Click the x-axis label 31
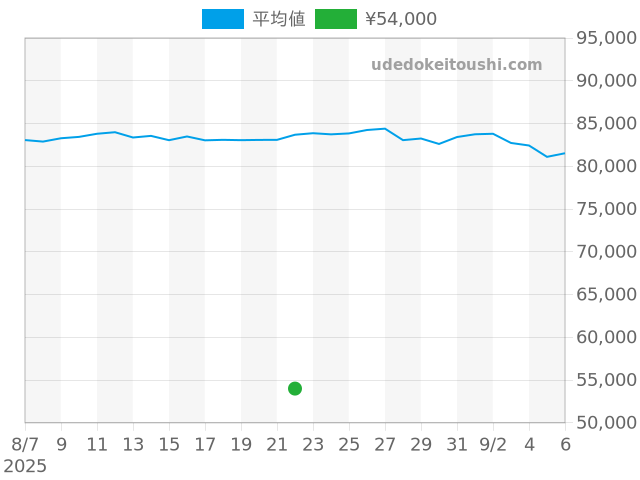Screen dimensions: 640x480 [457, 444]
